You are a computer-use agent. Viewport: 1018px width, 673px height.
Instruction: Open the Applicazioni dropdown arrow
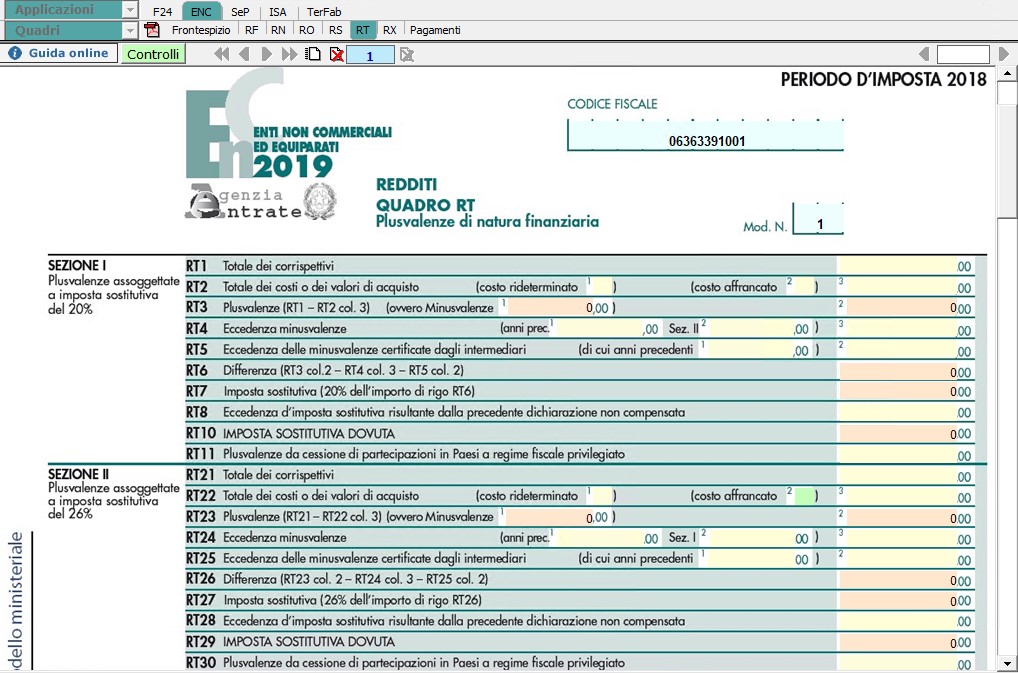click(130, 10)
